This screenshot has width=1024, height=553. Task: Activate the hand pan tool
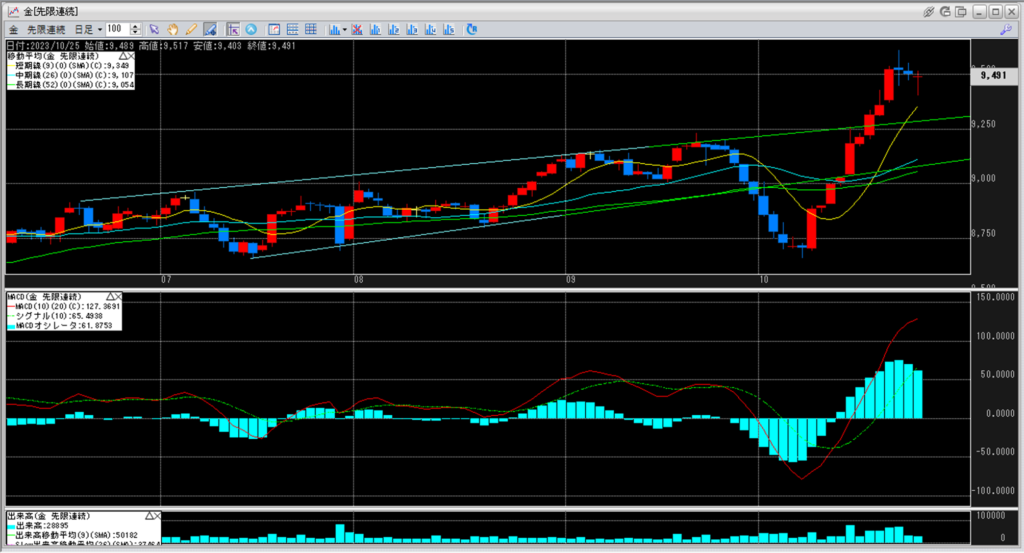(x=173, y=29)
